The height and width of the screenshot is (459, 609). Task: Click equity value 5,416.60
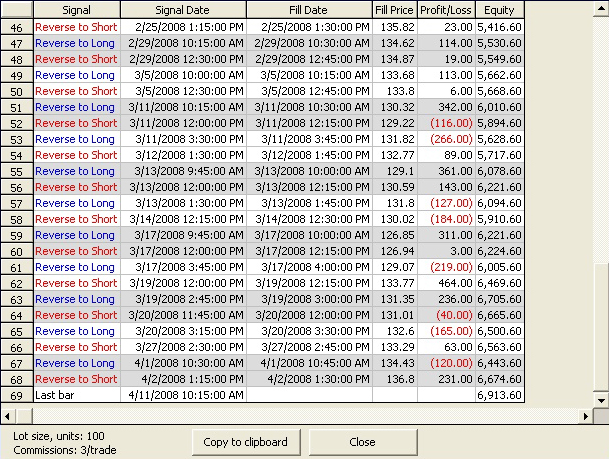[499, 27]
